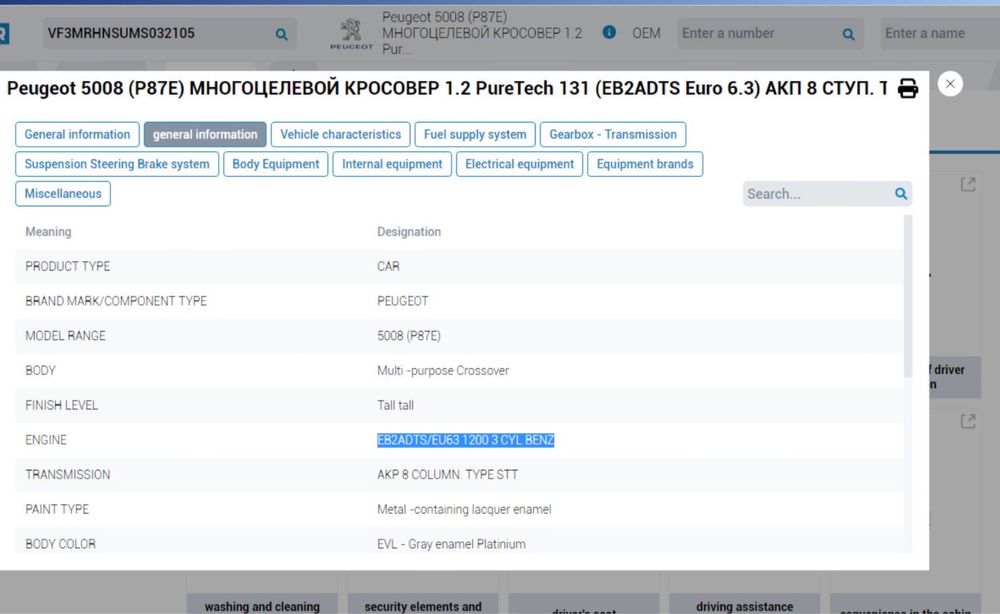Click 'EVL - Gray enamel Platinium' value
The height and width of the screenshot is (614, 1000).
click(x=451, y=545)
